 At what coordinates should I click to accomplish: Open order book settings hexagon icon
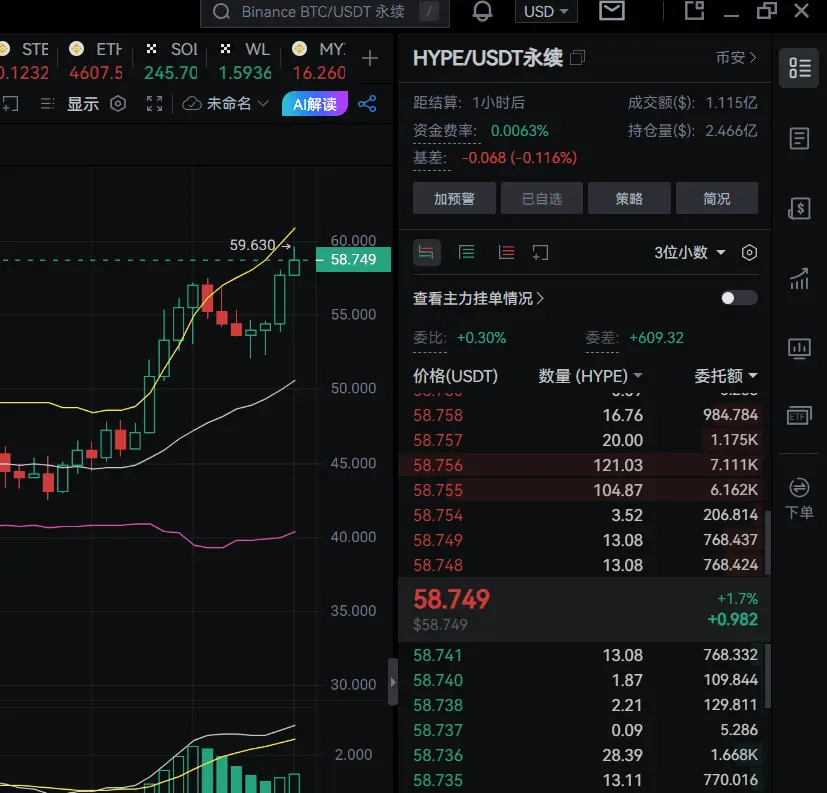pyautogui.click(x=749, y=253)
